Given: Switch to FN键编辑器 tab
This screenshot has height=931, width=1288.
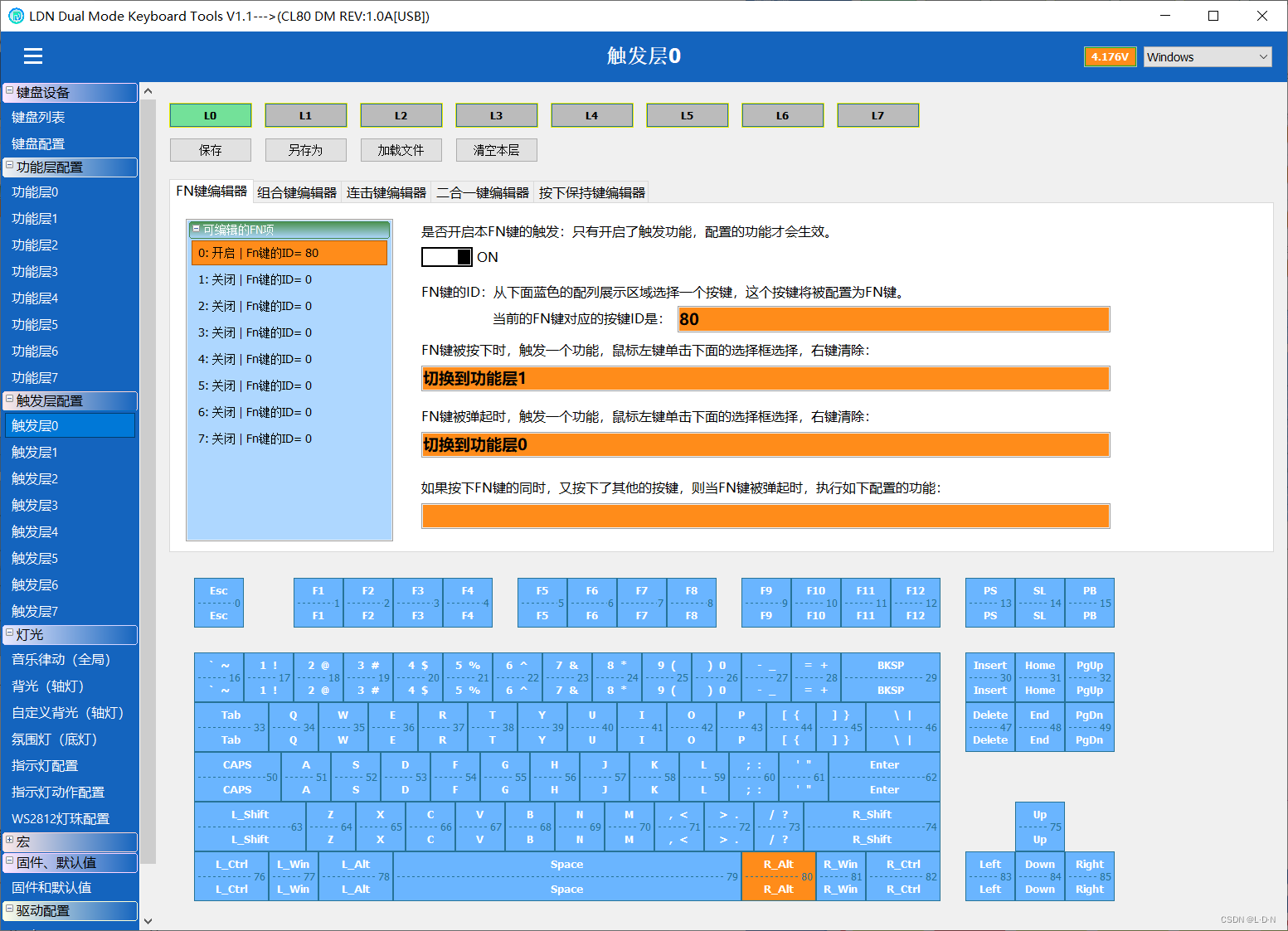Looking at the screenshot, I should coord(211,192).
